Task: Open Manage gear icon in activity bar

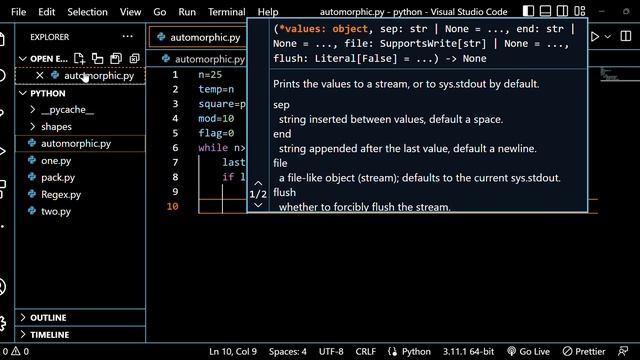Action: tap(2, 324)
